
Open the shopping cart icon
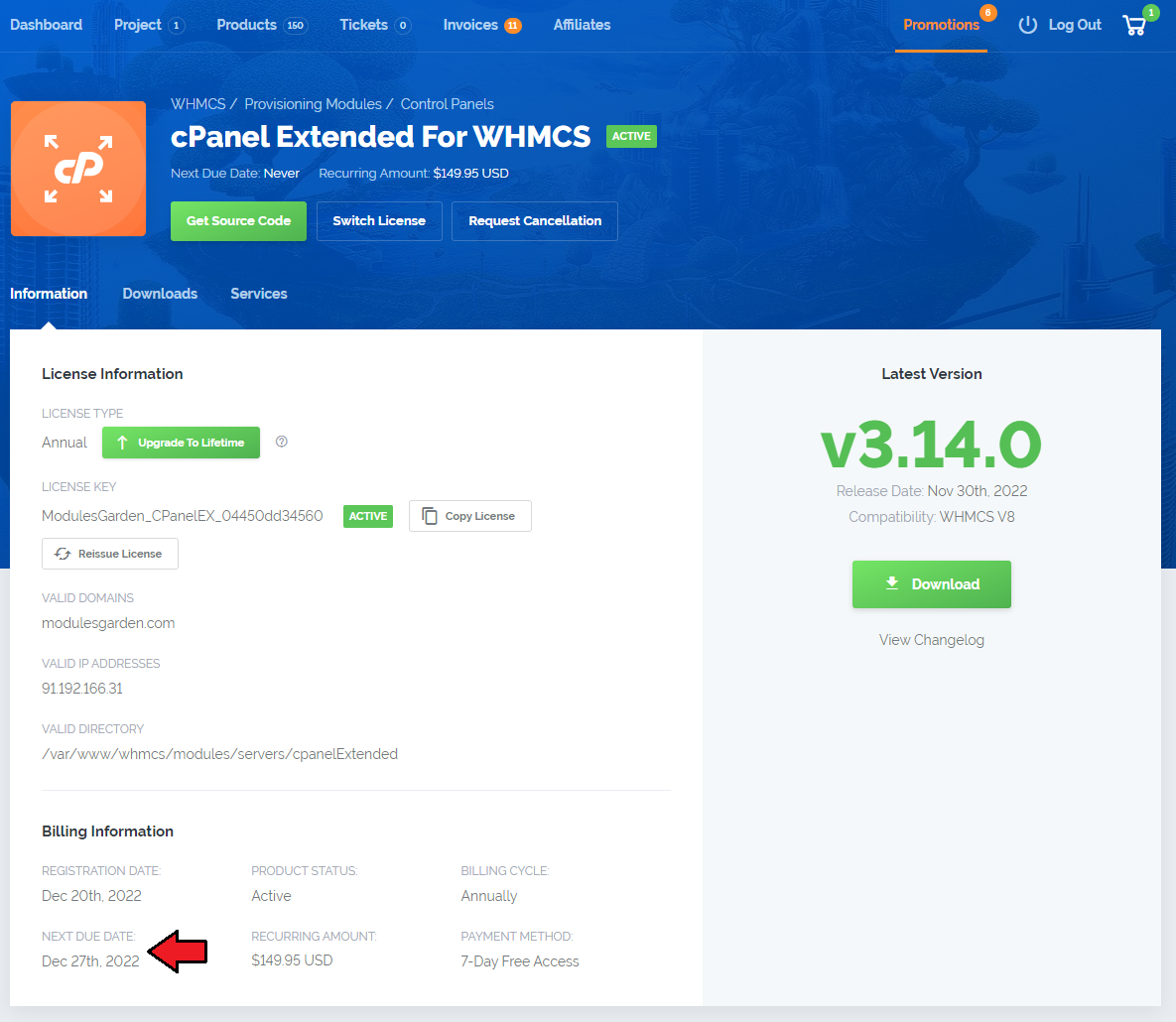pyautogui.click(x=1134, y=26)
